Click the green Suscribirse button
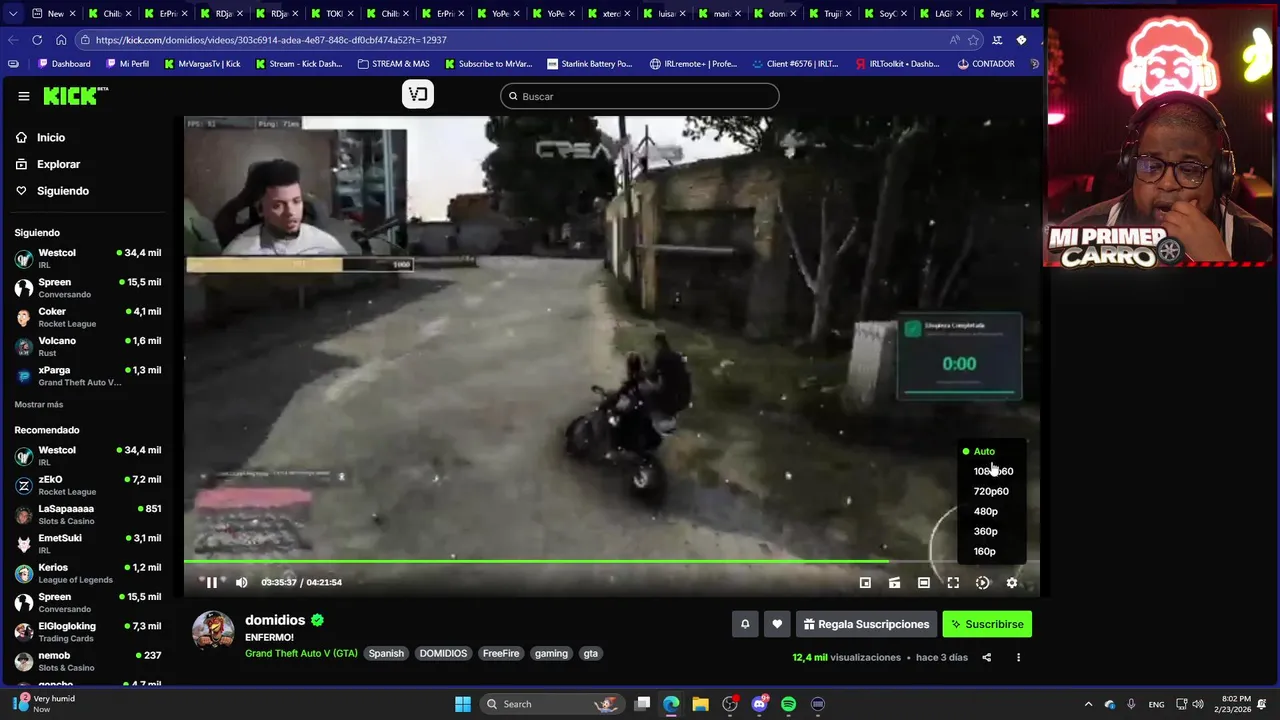 987,624
